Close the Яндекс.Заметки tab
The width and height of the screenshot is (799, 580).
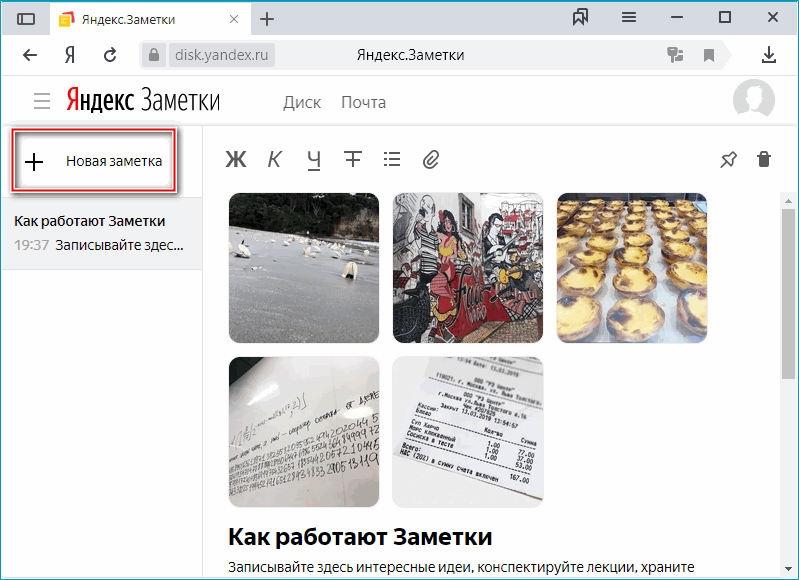coord(234,19)
